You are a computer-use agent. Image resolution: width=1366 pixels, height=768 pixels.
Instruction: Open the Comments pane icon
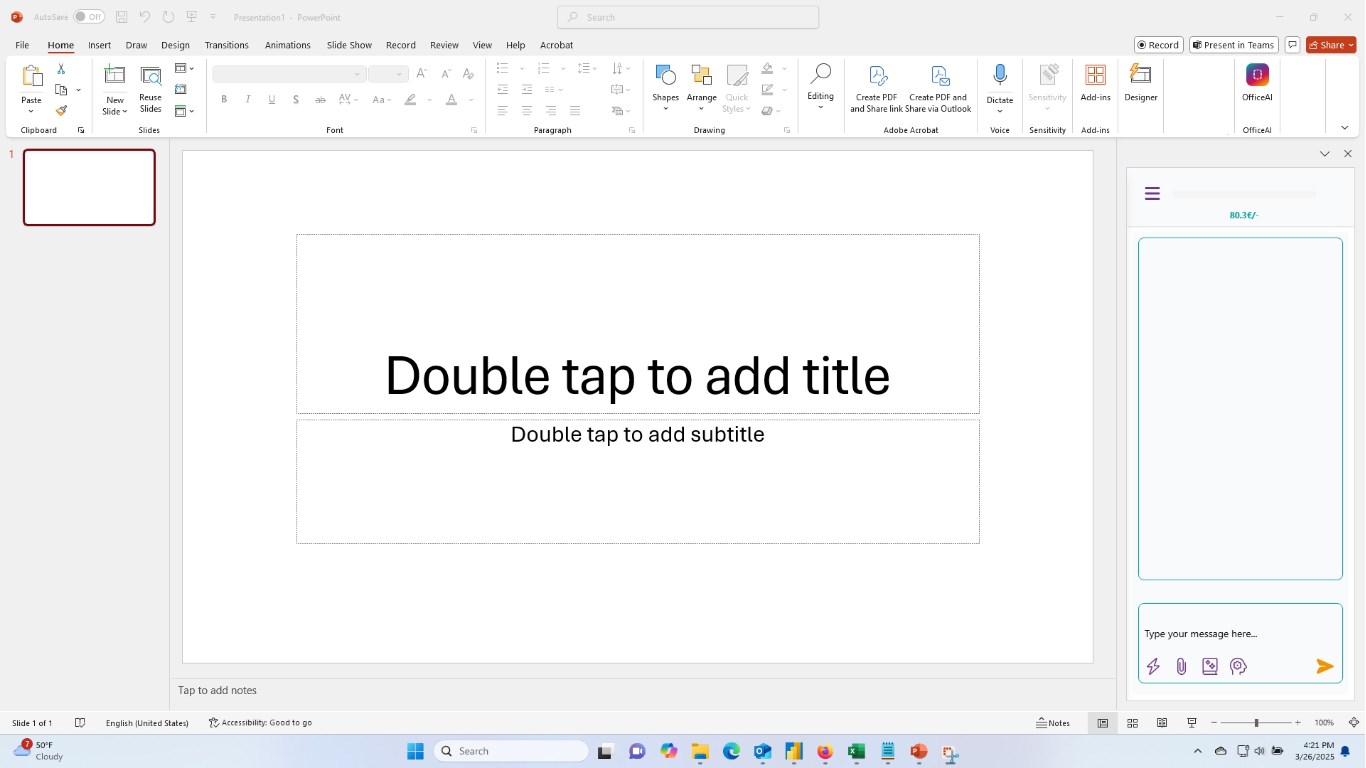point(1292,45)
